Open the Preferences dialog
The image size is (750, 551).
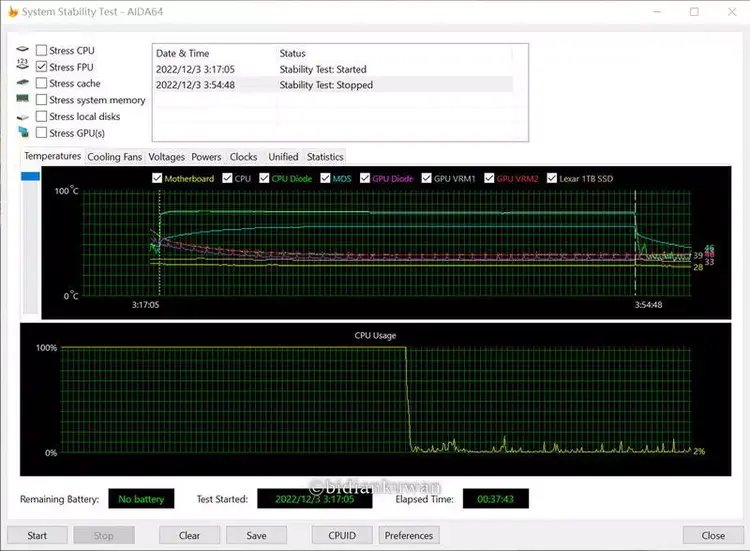(x=409, y=535)
